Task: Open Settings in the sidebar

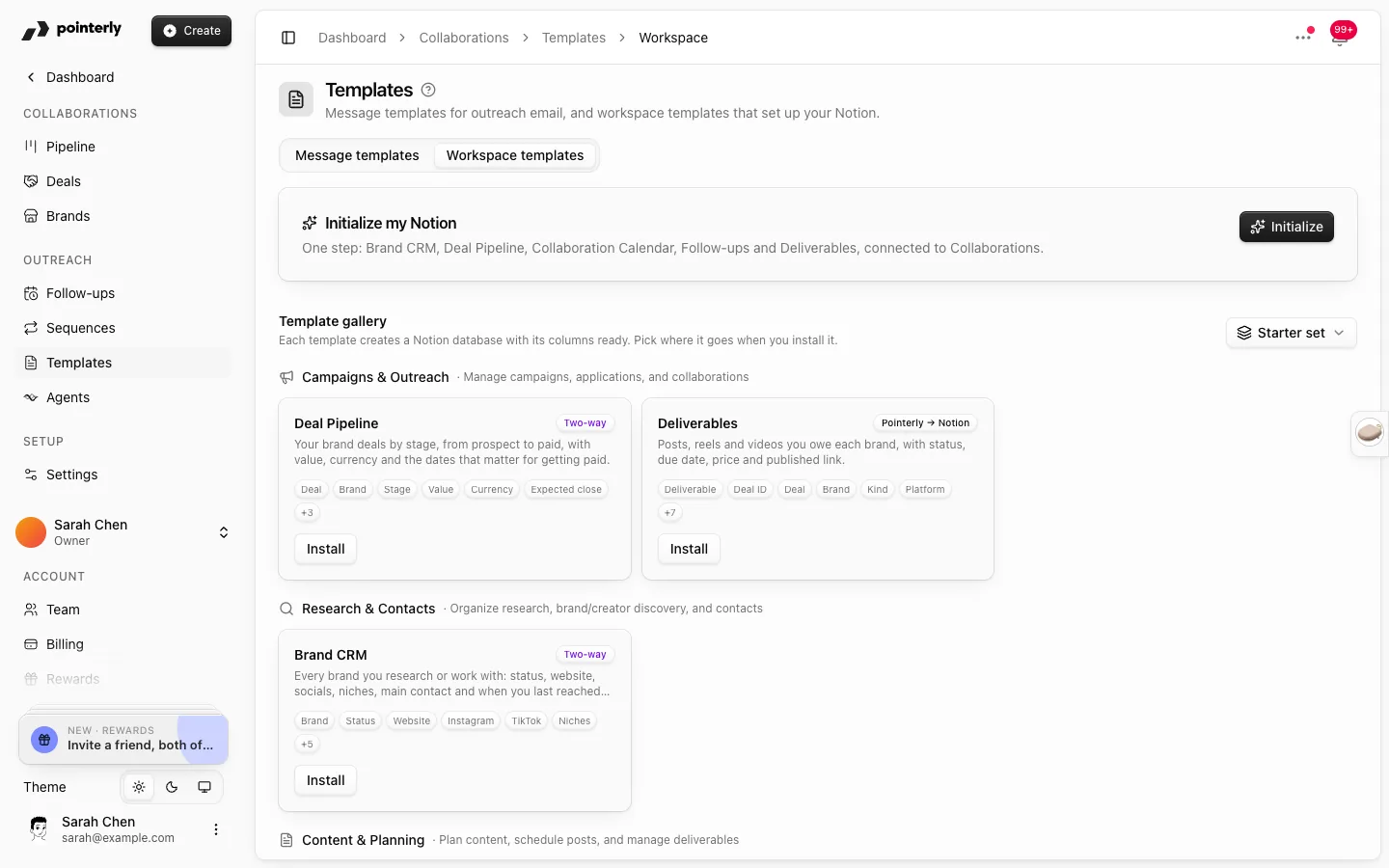Action: point(123,475)
